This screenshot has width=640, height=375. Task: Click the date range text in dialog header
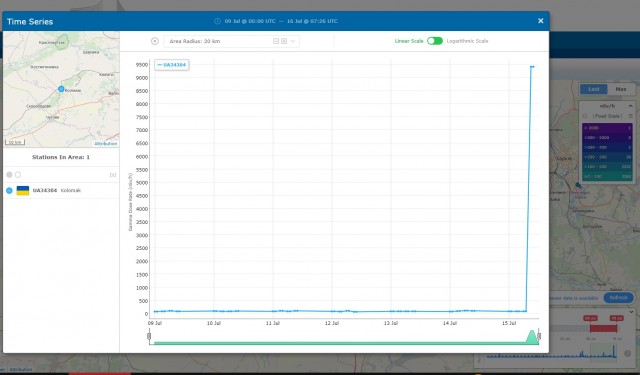(281, 21)
